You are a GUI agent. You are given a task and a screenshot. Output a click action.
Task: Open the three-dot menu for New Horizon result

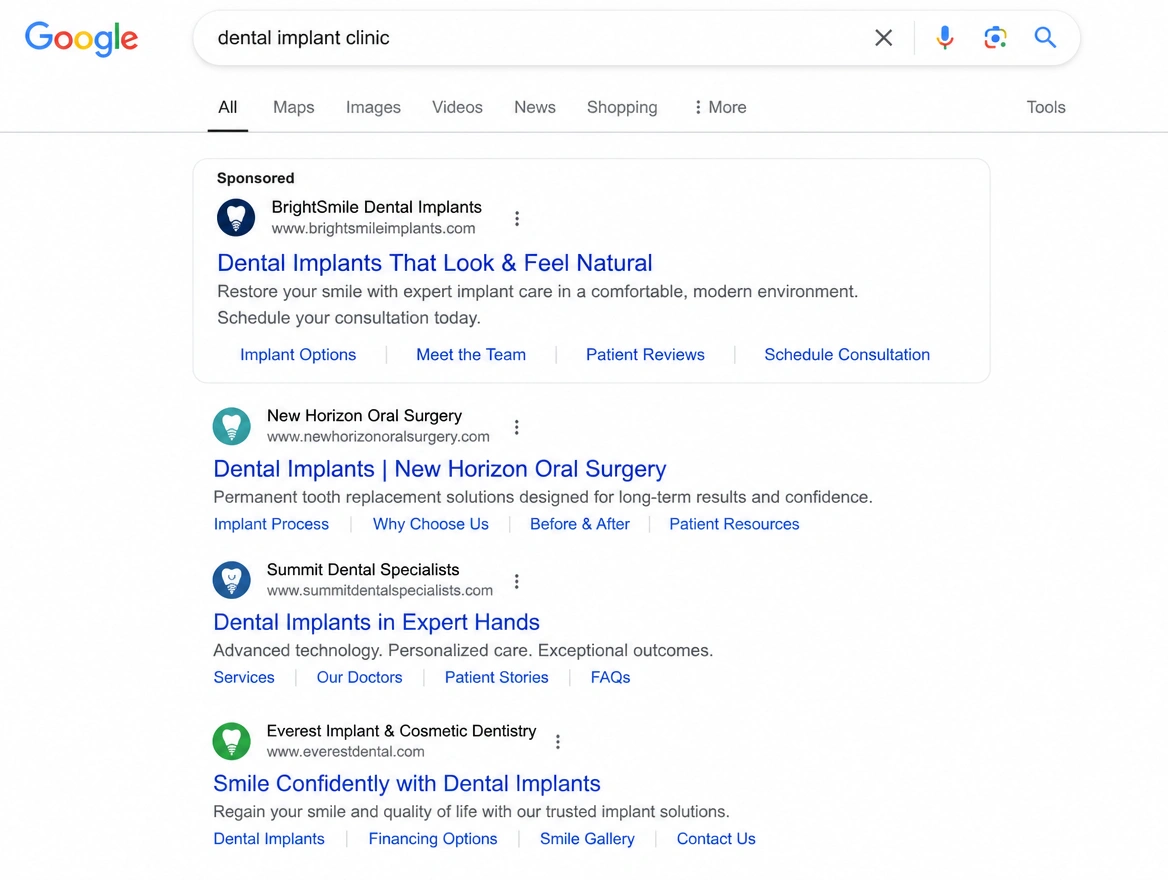click(x=516, y=427)
